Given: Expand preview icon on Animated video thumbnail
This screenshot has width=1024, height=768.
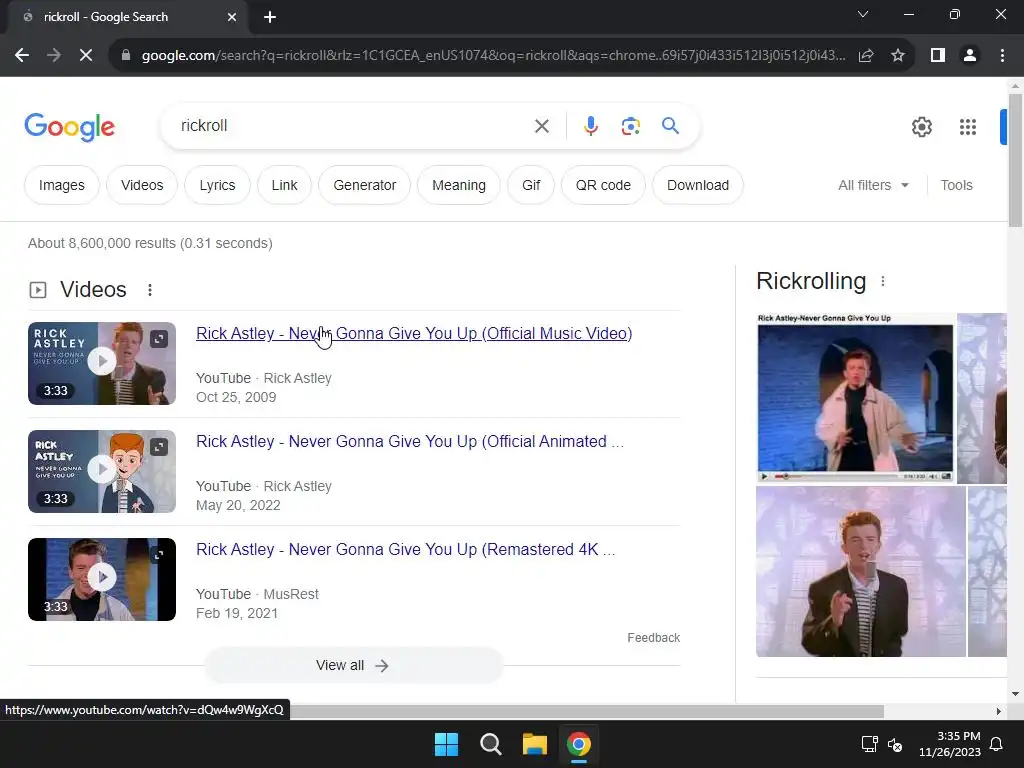Looking at the screenshot, I should pos(159,447).
